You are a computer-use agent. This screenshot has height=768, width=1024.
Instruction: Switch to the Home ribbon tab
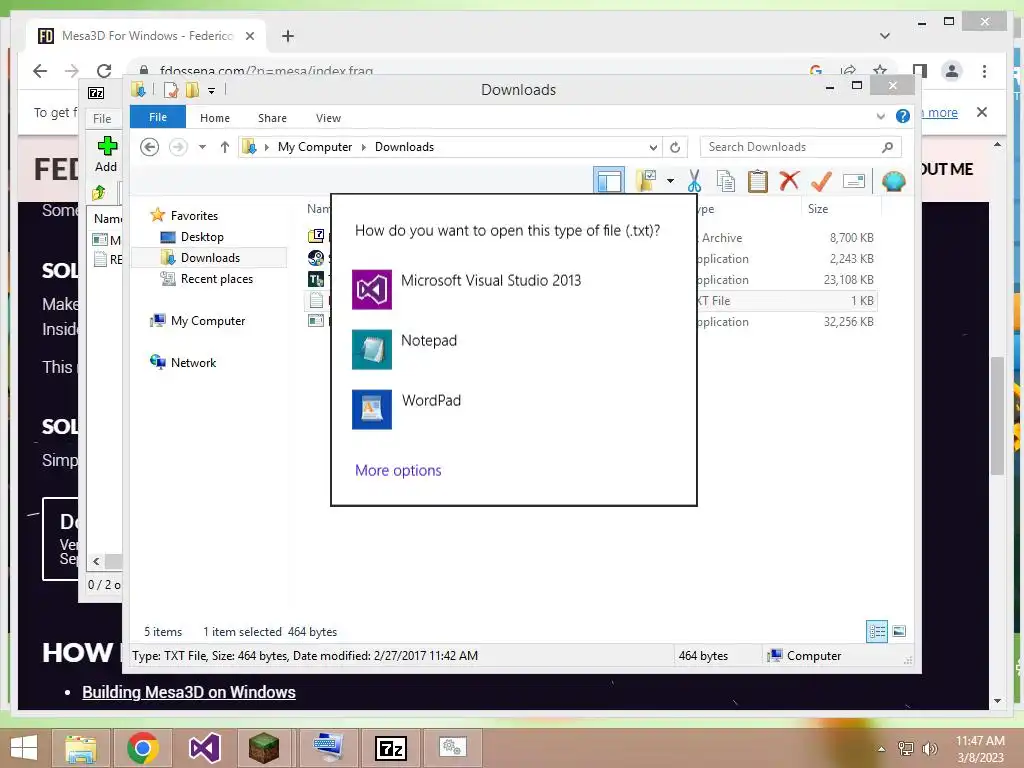[x=215, y=118]
